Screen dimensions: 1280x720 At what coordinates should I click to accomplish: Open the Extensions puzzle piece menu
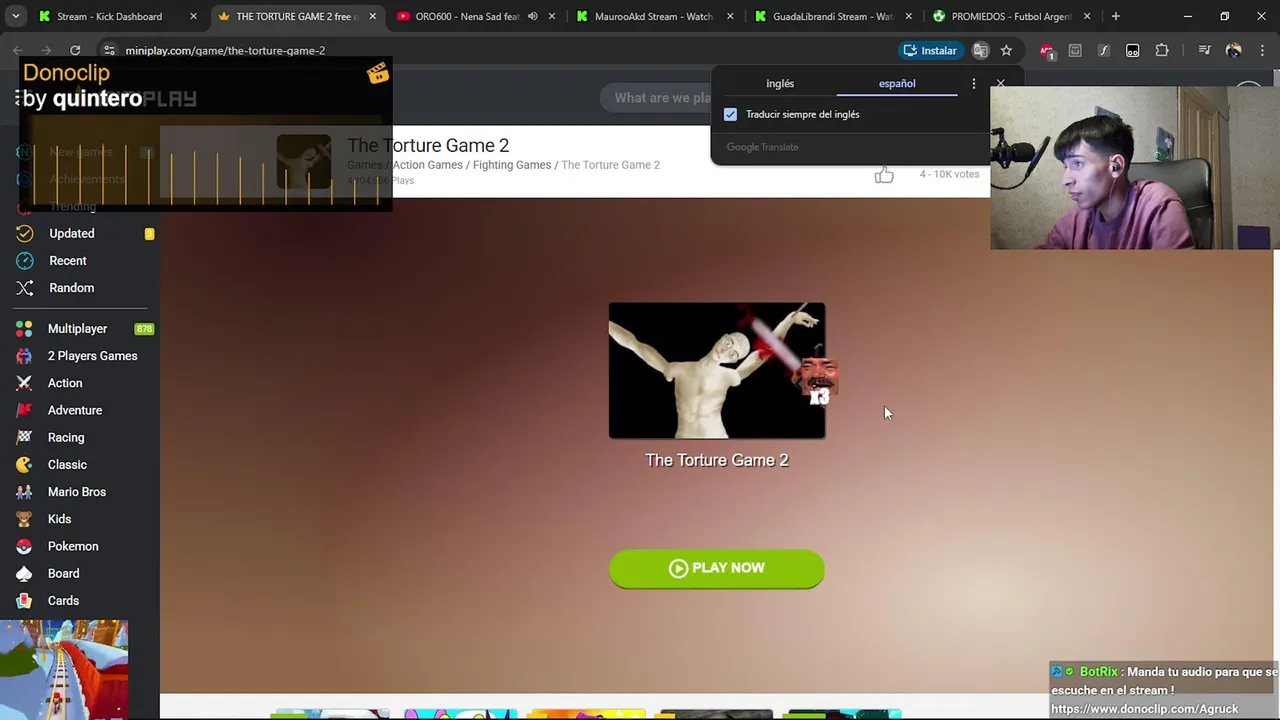(1161, 50)
